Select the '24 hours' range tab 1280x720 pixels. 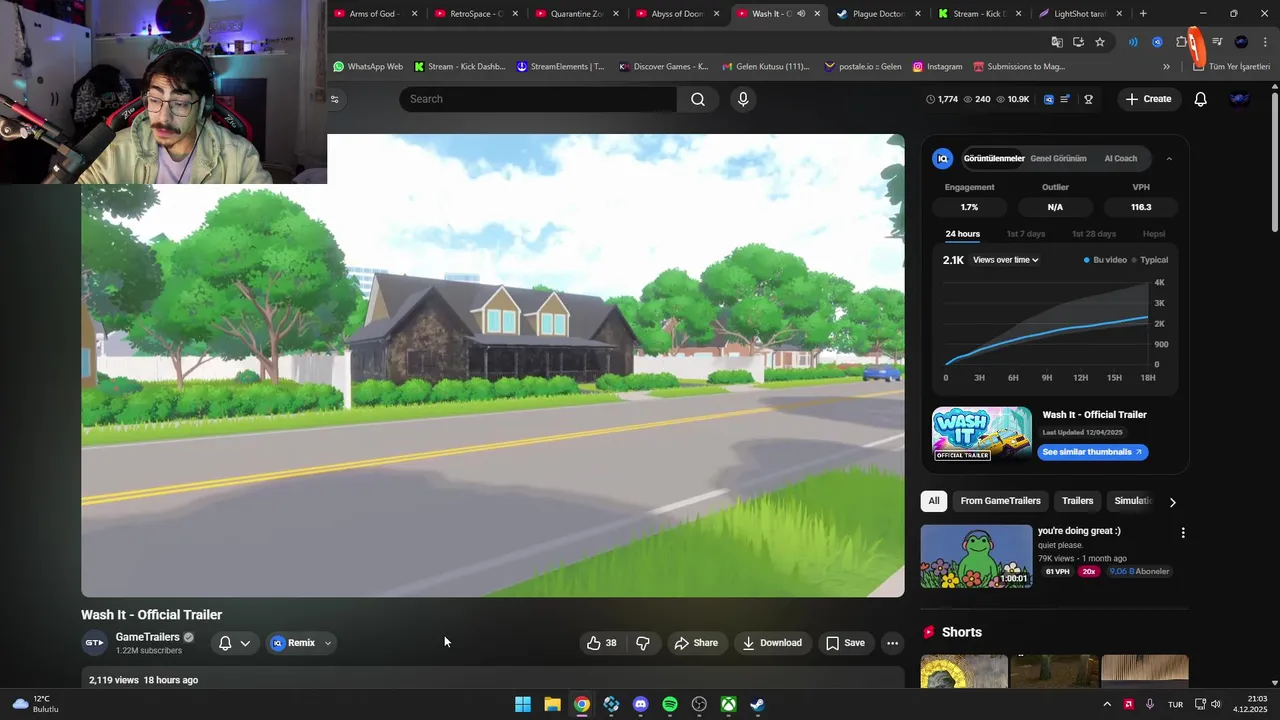tap(962, 234)
